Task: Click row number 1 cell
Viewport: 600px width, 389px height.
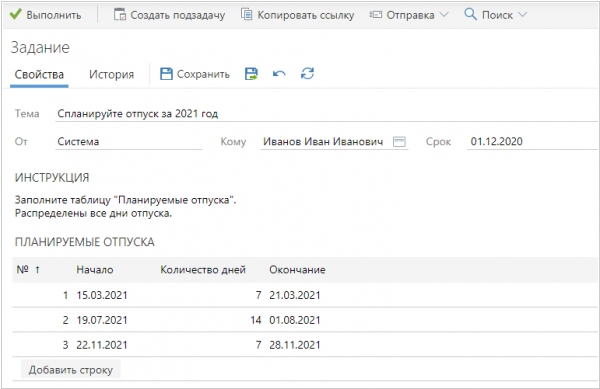Action: 65,295
